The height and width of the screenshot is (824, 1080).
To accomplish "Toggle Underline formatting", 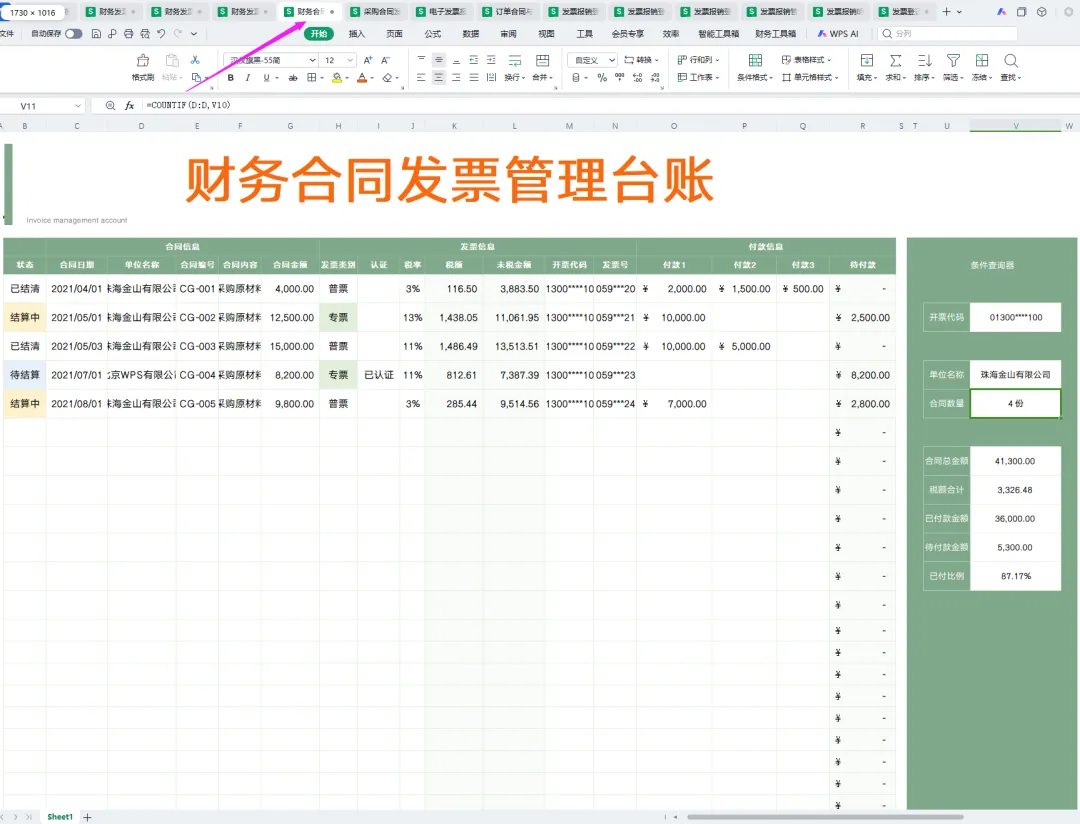I will (x=267, y=78).
